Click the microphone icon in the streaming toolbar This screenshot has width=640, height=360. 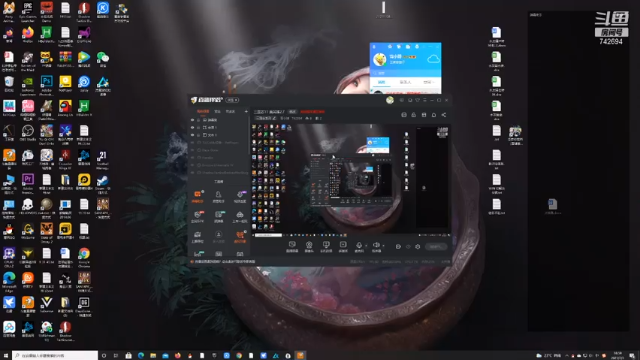tap(359, 245)
